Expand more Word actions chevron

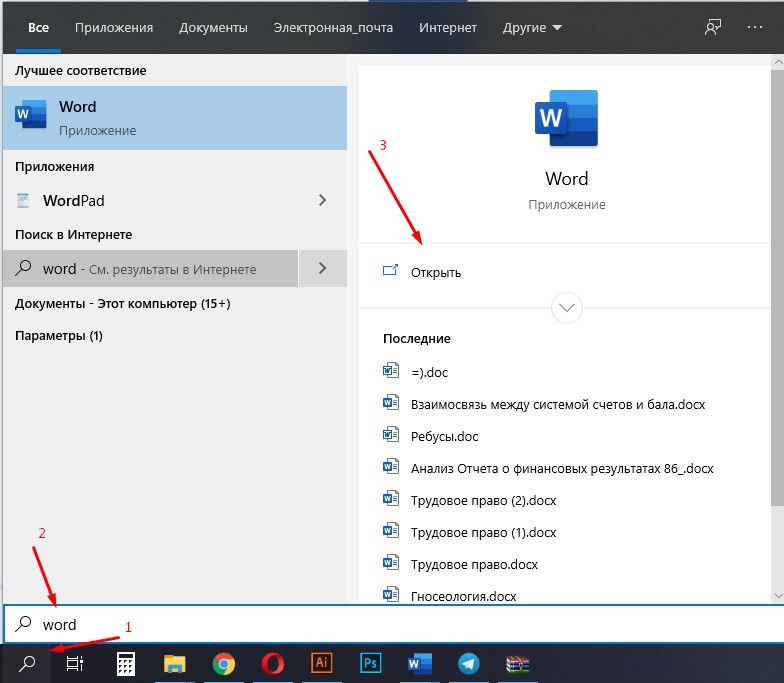click(x=567, y=308)
